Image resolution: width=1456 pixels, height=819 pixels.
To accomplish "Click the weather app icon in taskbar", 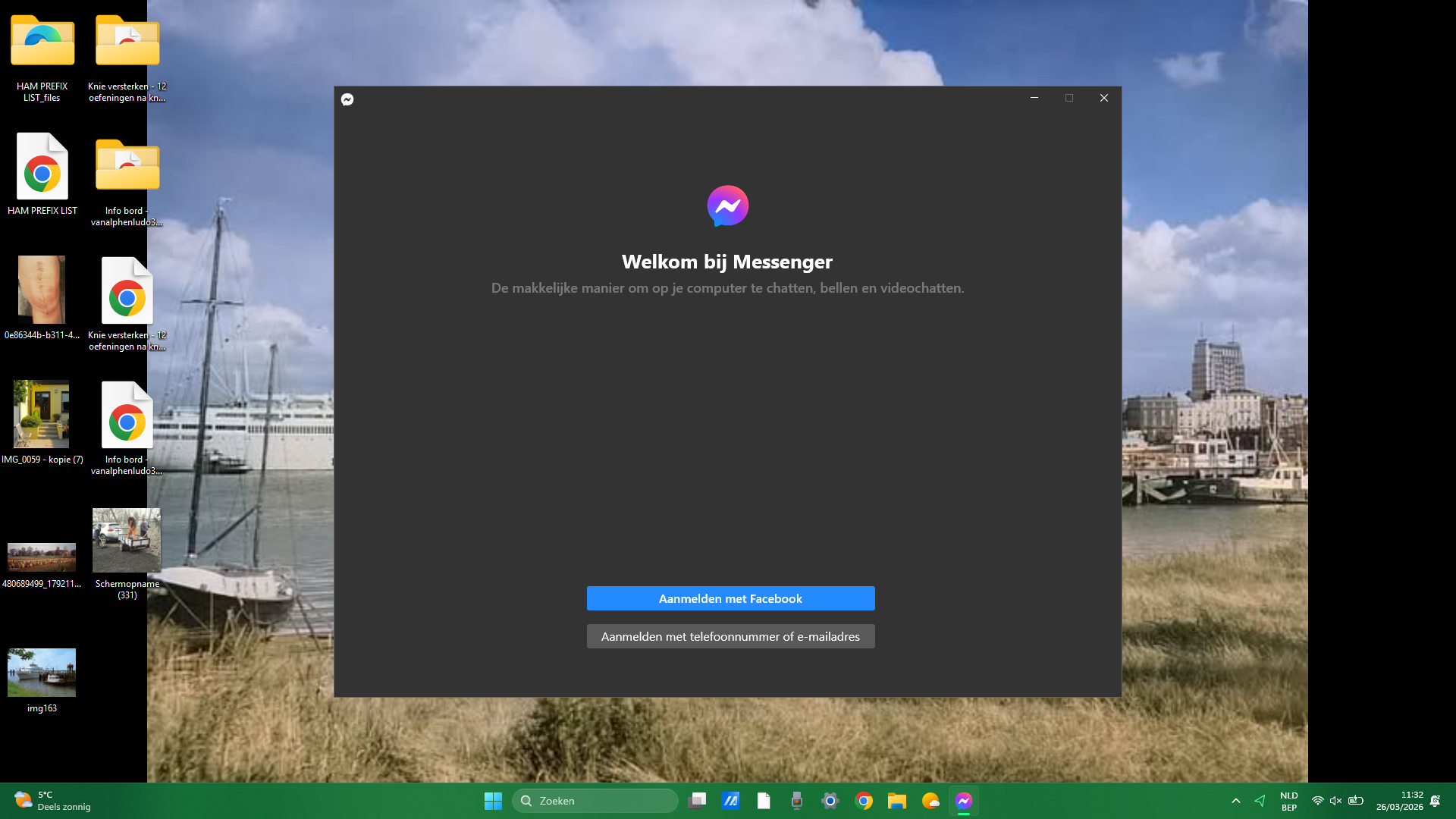I will [930, 801].
